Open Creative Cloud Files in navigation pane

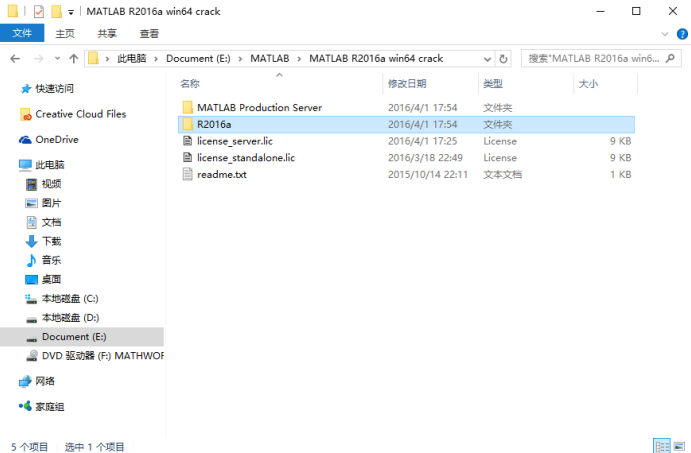coord(81,114)
